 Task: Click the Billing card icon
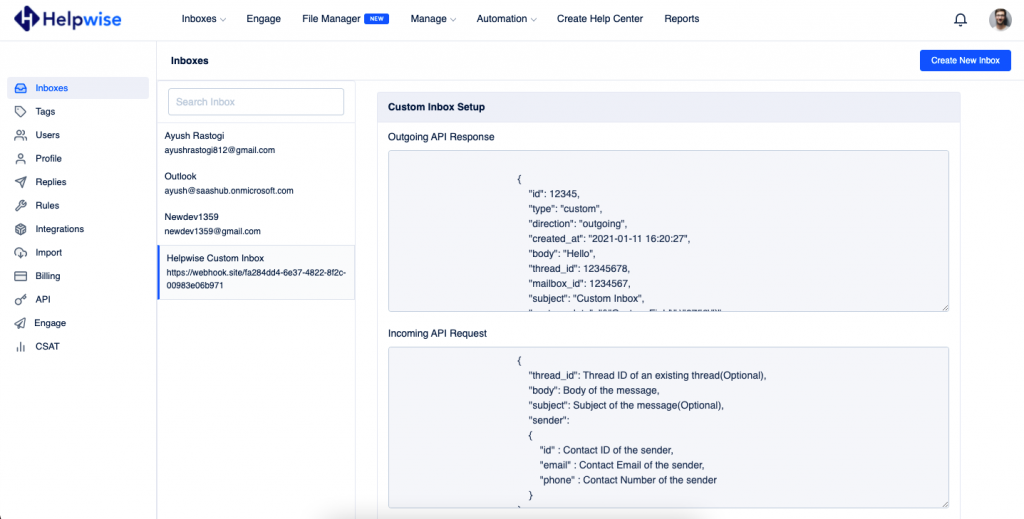21,276
